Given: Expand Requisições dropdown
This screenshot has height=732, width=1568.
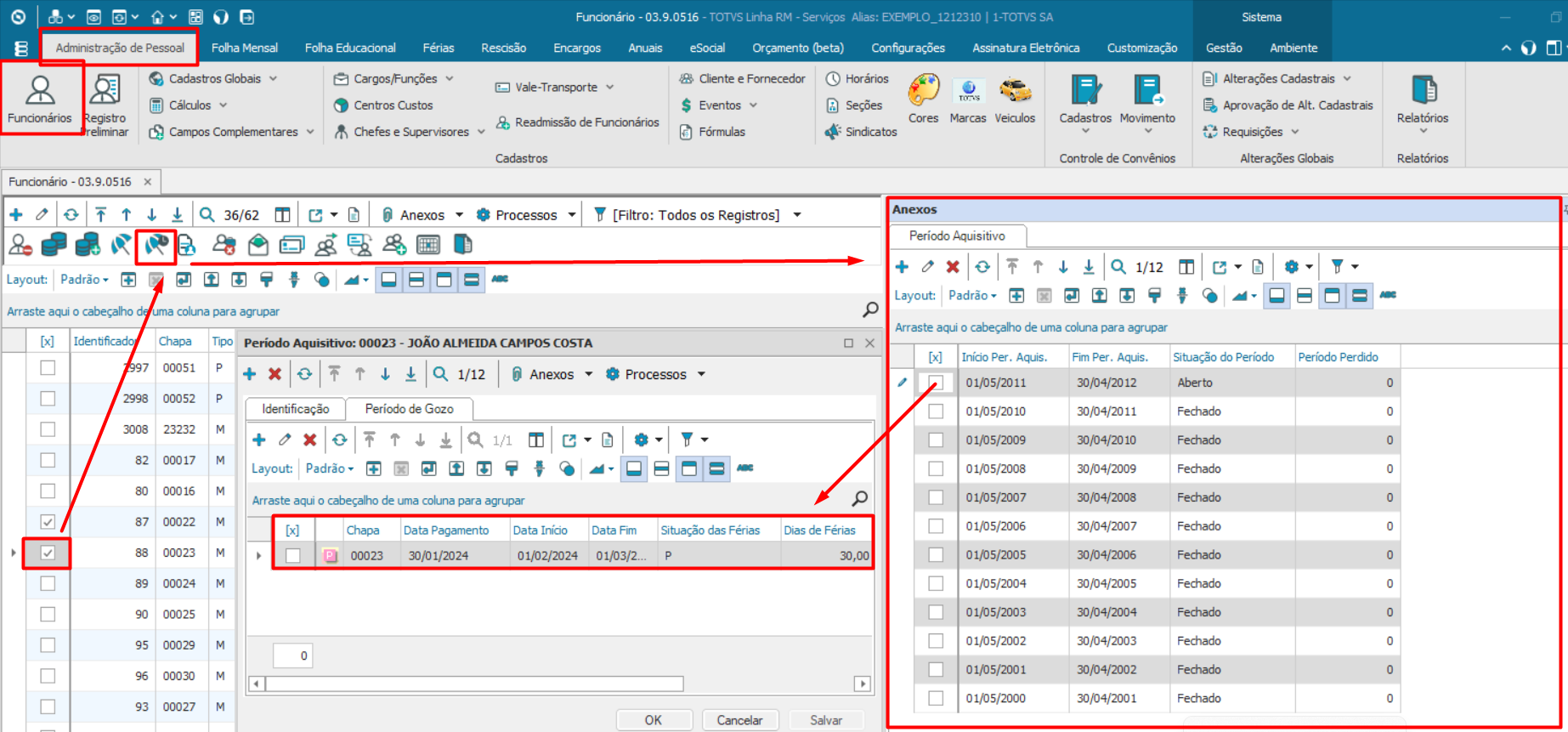Looking at the screenshot, I should click(1295, 132).
